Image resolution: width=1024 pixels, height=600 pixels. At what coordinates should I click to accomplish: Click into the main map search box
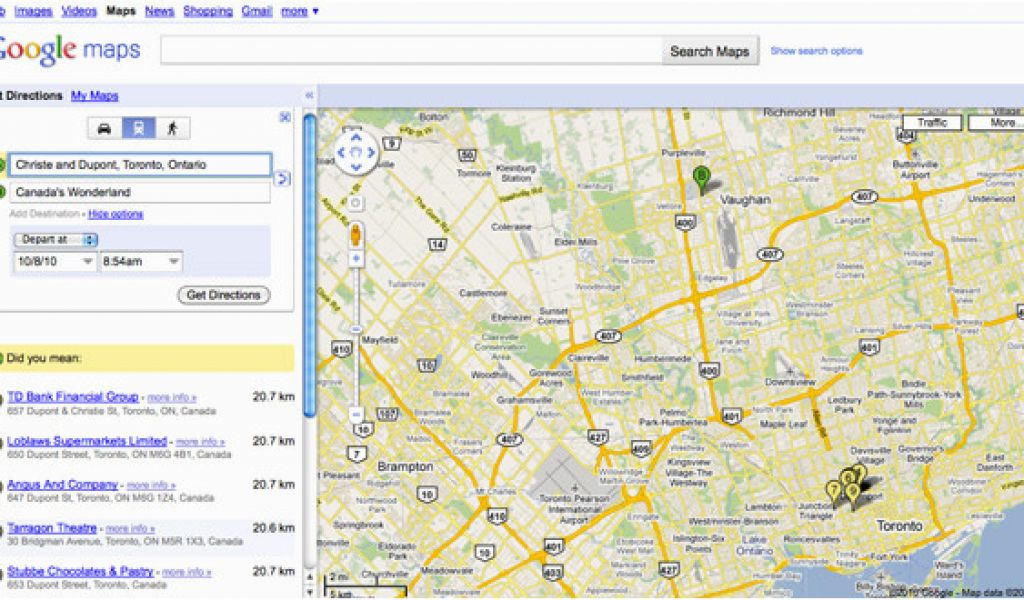411,51
